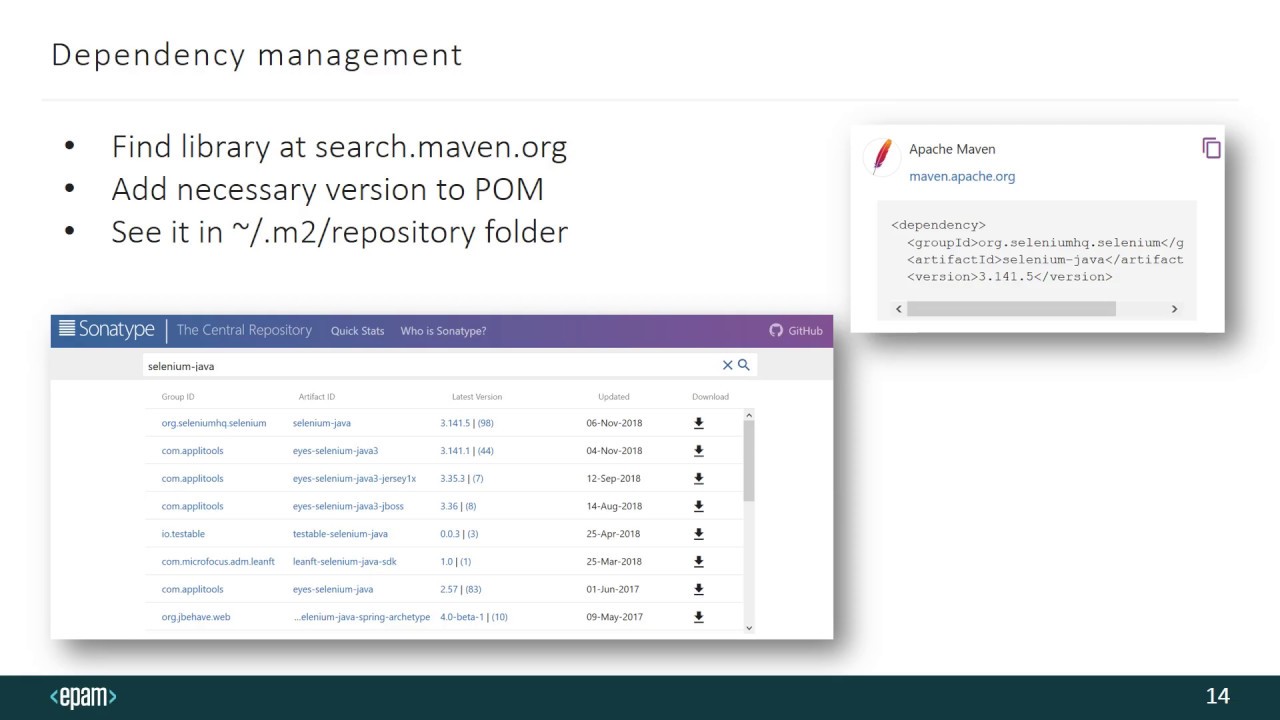The image size is (1280, 720).
Task: Click the right arrow of the code snippet scrollbar
Action: click(x=1174, y=309)
